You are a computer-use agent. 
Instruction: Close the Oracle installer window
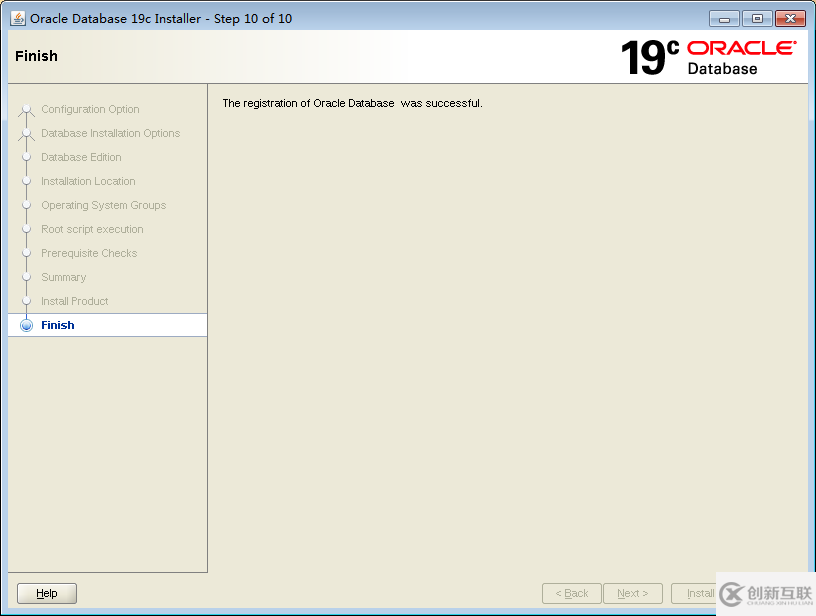[790, 19]
